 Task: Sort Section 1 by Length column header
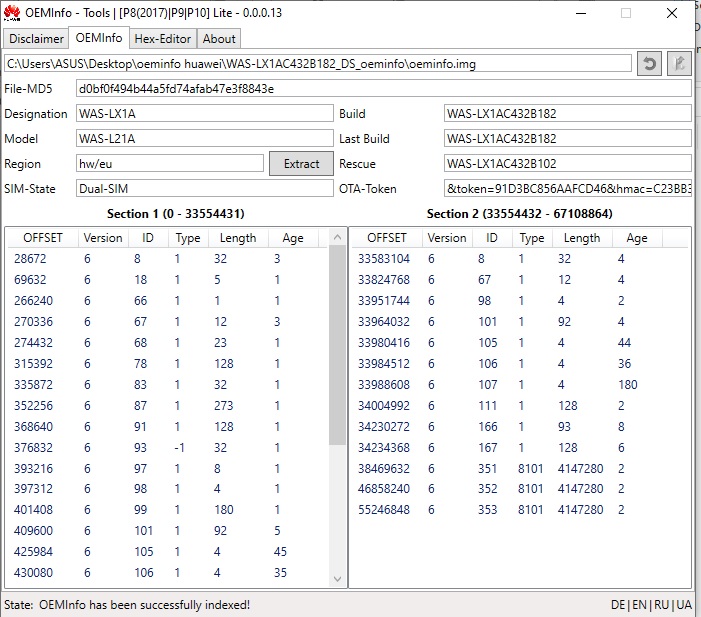(238, 238)
